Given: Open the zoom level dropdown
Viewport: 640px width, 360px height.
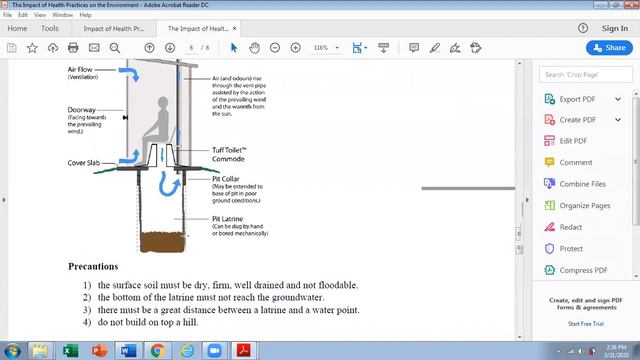Looking at the screenshot, I should coord(337,48).
